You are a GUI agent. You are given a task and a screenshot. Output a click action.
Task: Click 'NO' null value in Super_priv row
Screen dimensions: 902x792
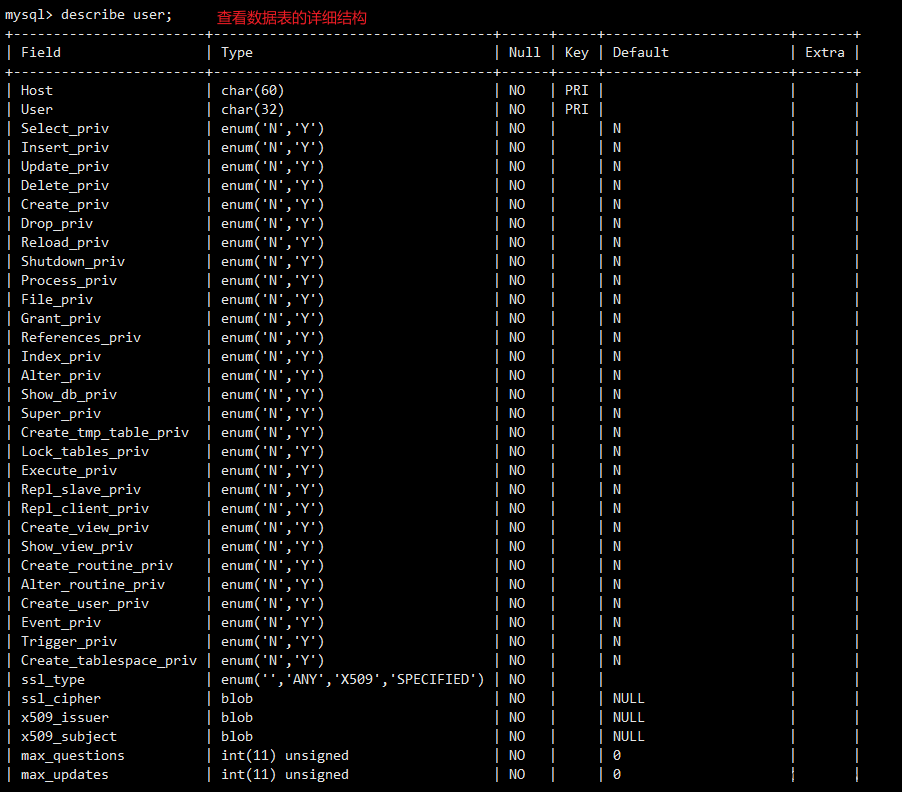click(517, 413)
